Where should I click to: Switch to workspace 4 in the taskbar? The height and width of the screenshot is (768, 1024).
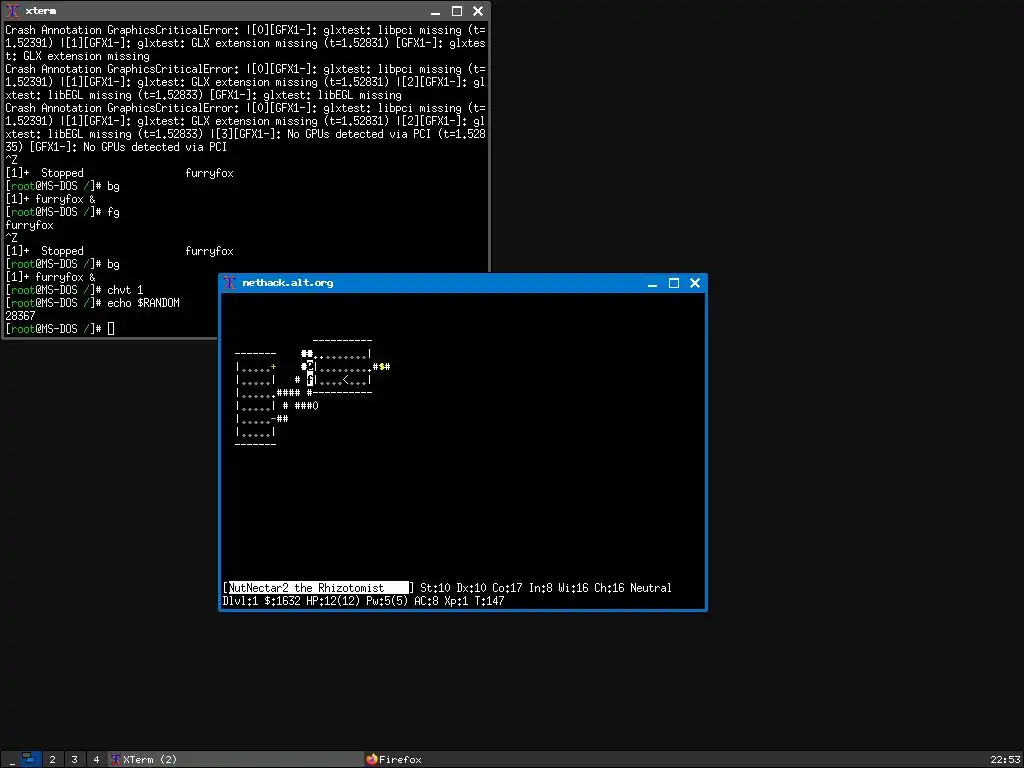(x=96, y=760)
